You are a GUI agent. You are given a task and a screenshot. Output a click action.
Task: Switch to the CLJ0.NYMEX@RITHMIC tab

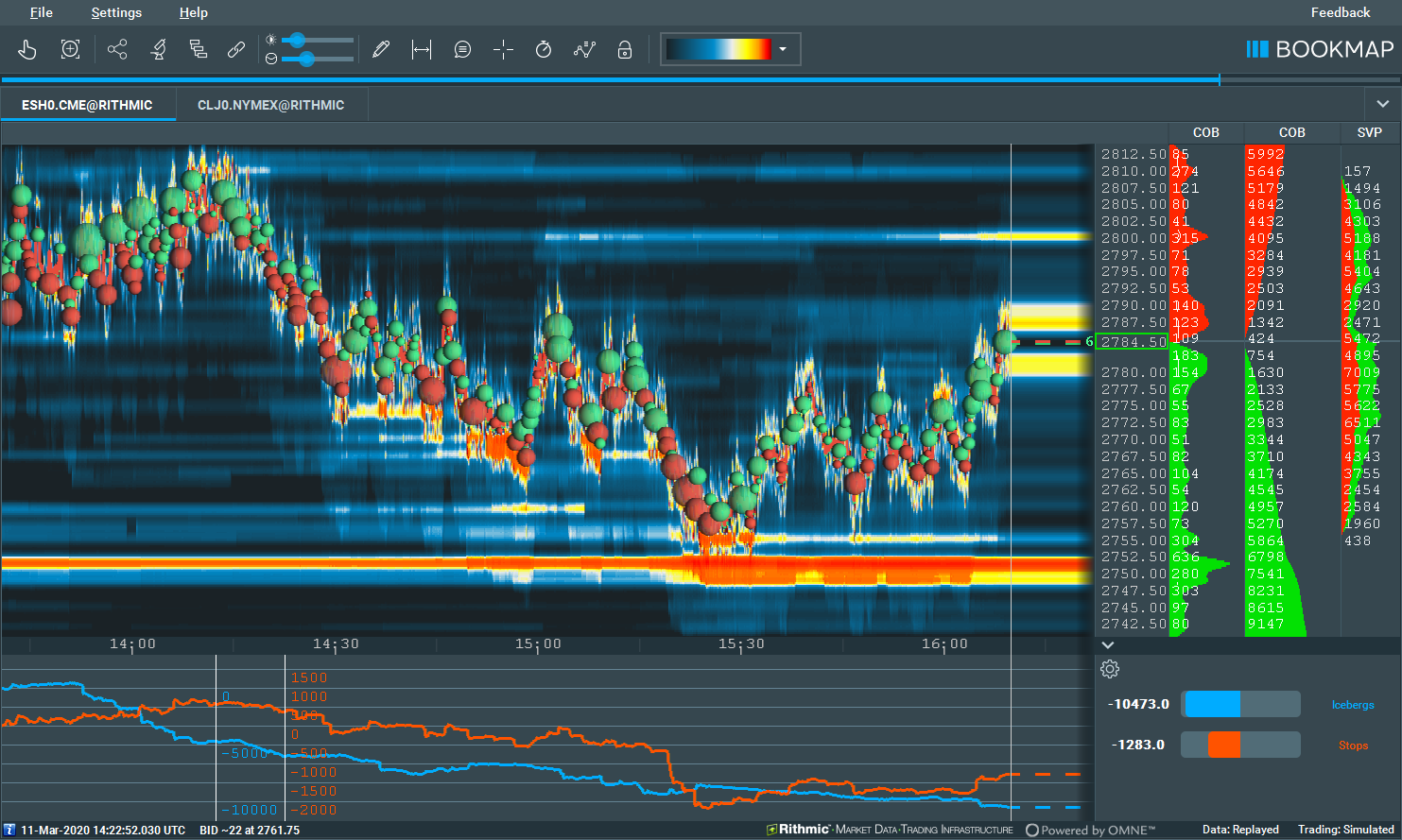(270, 105)
